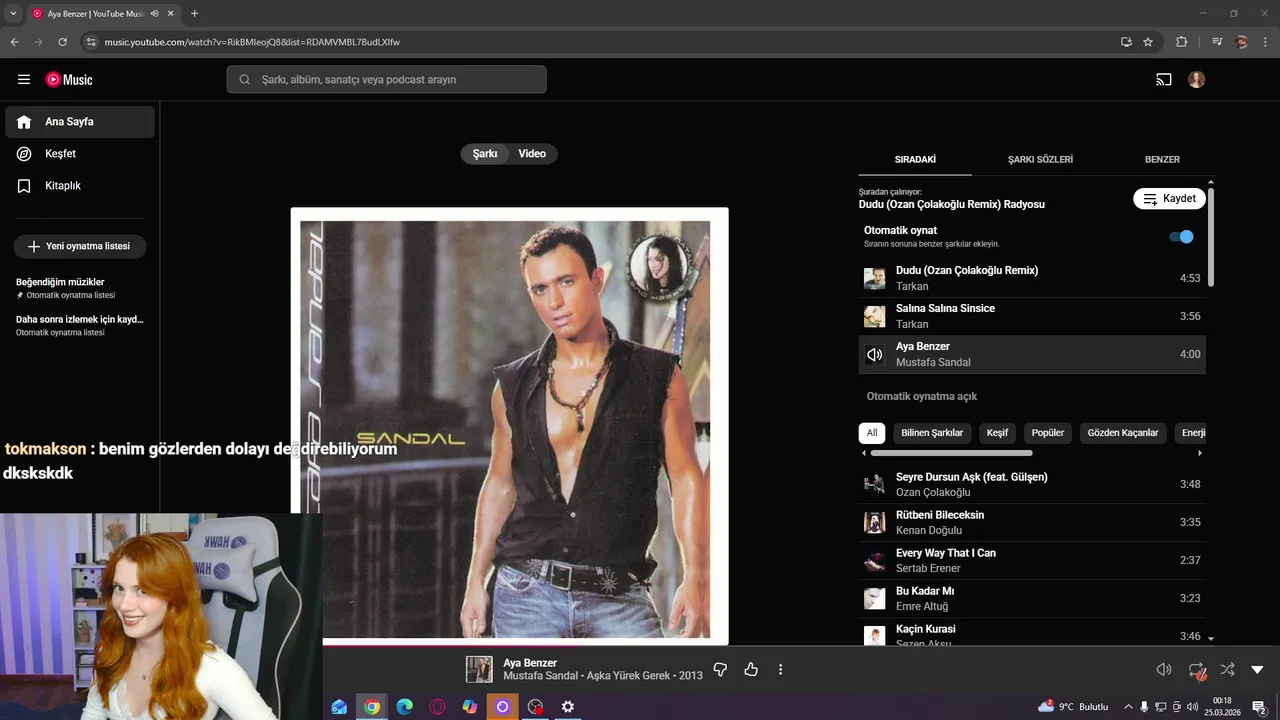Select the All filter chip

[x=872, y=433]
